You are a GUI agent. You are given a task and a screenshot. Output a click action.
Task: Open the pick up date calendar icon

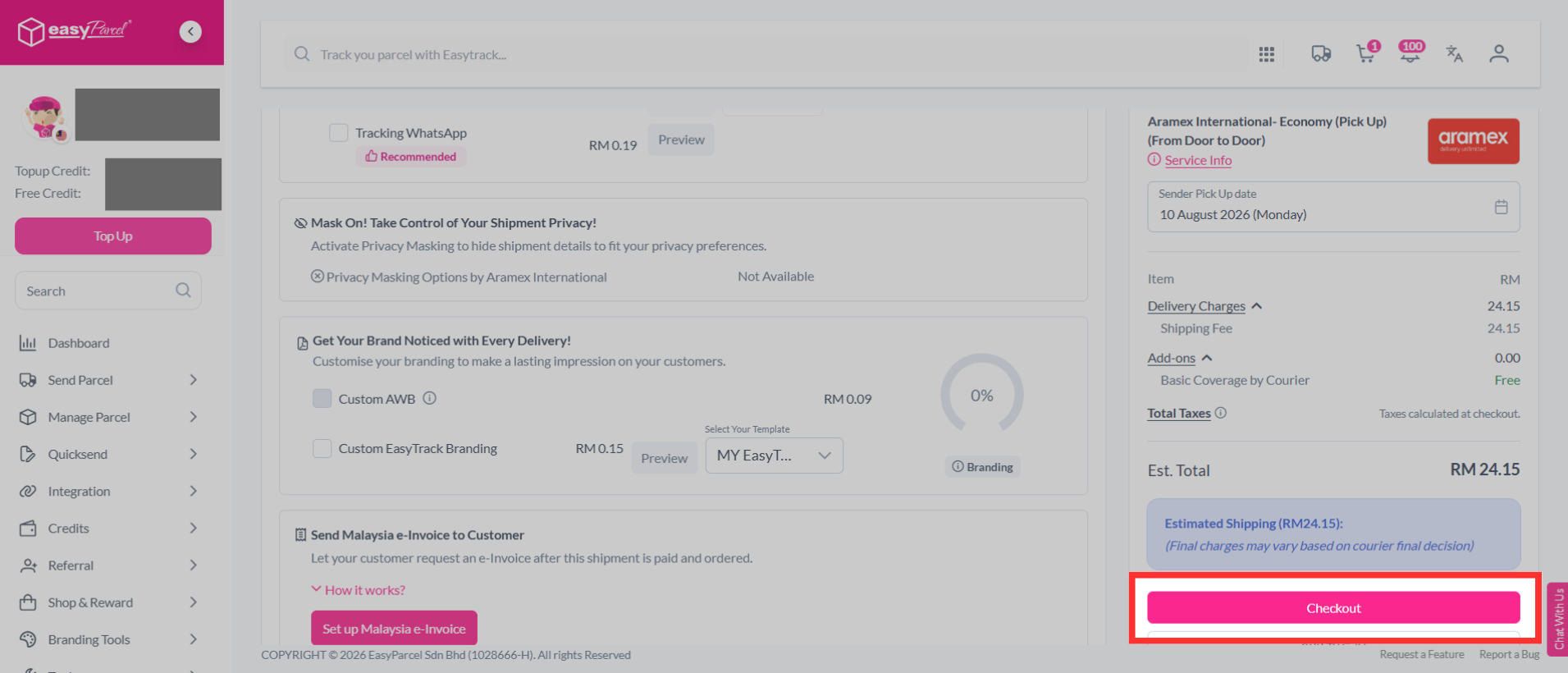[1501, 207]
